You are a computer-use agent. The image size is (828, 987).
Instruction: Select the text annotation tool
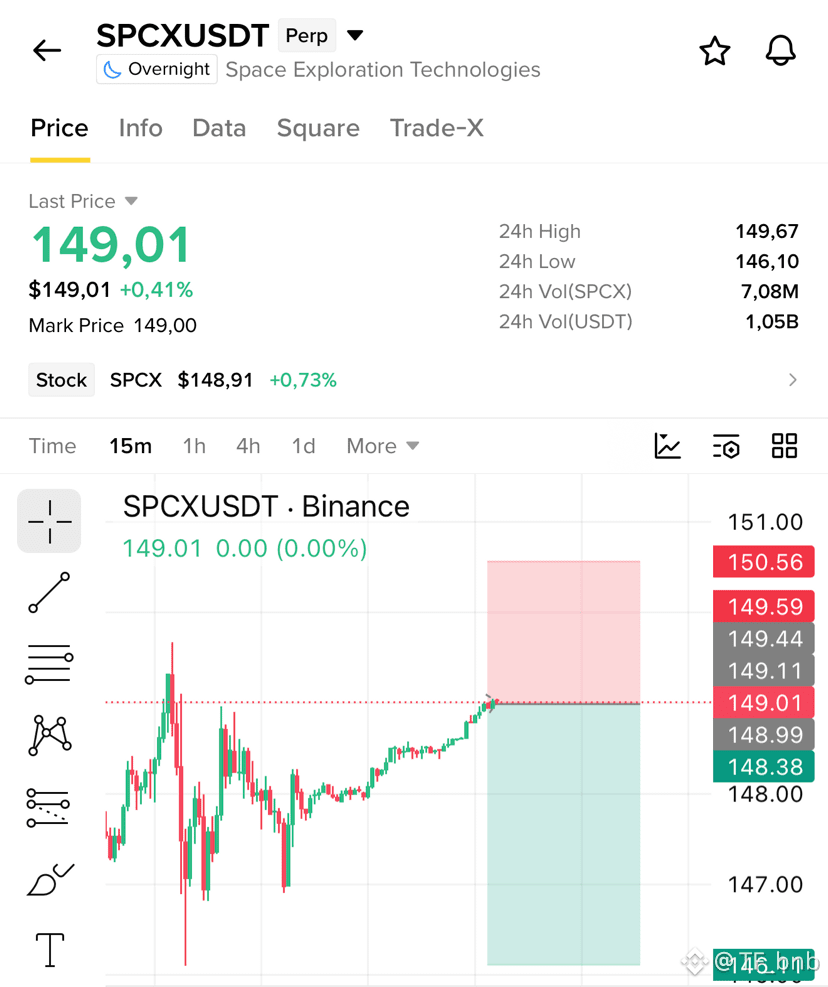click(x=50, y=949)
